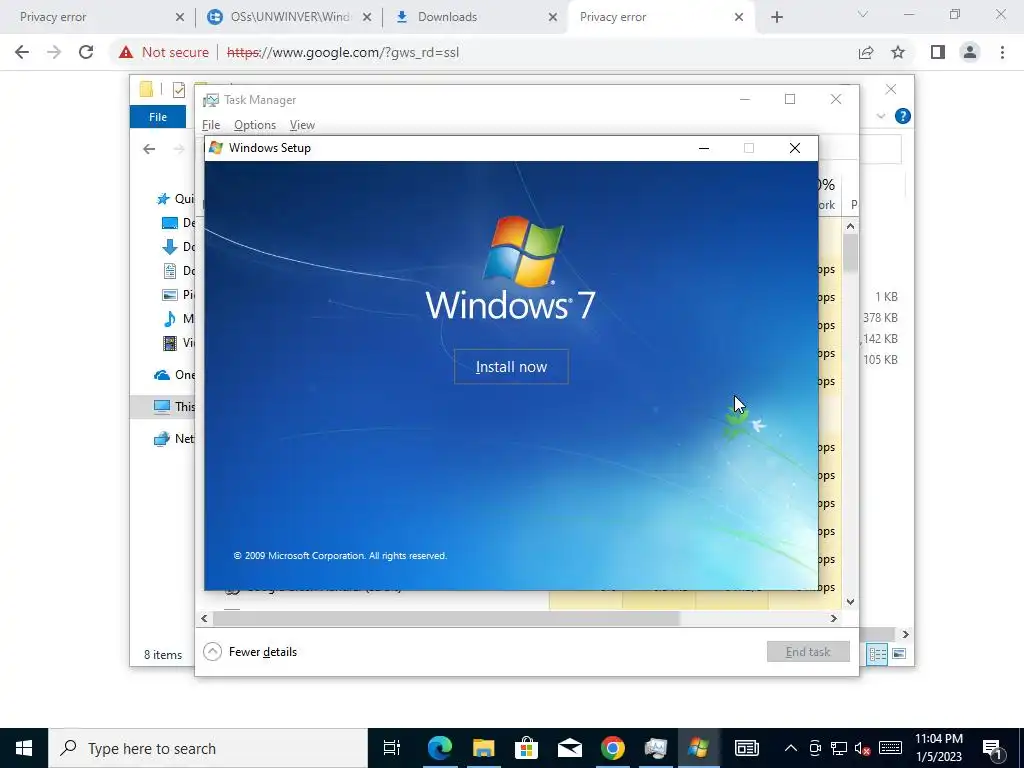Viewport: 1024px width, 768px height.
Task: Bookmark this page with the star
Action: pos(898,52)
